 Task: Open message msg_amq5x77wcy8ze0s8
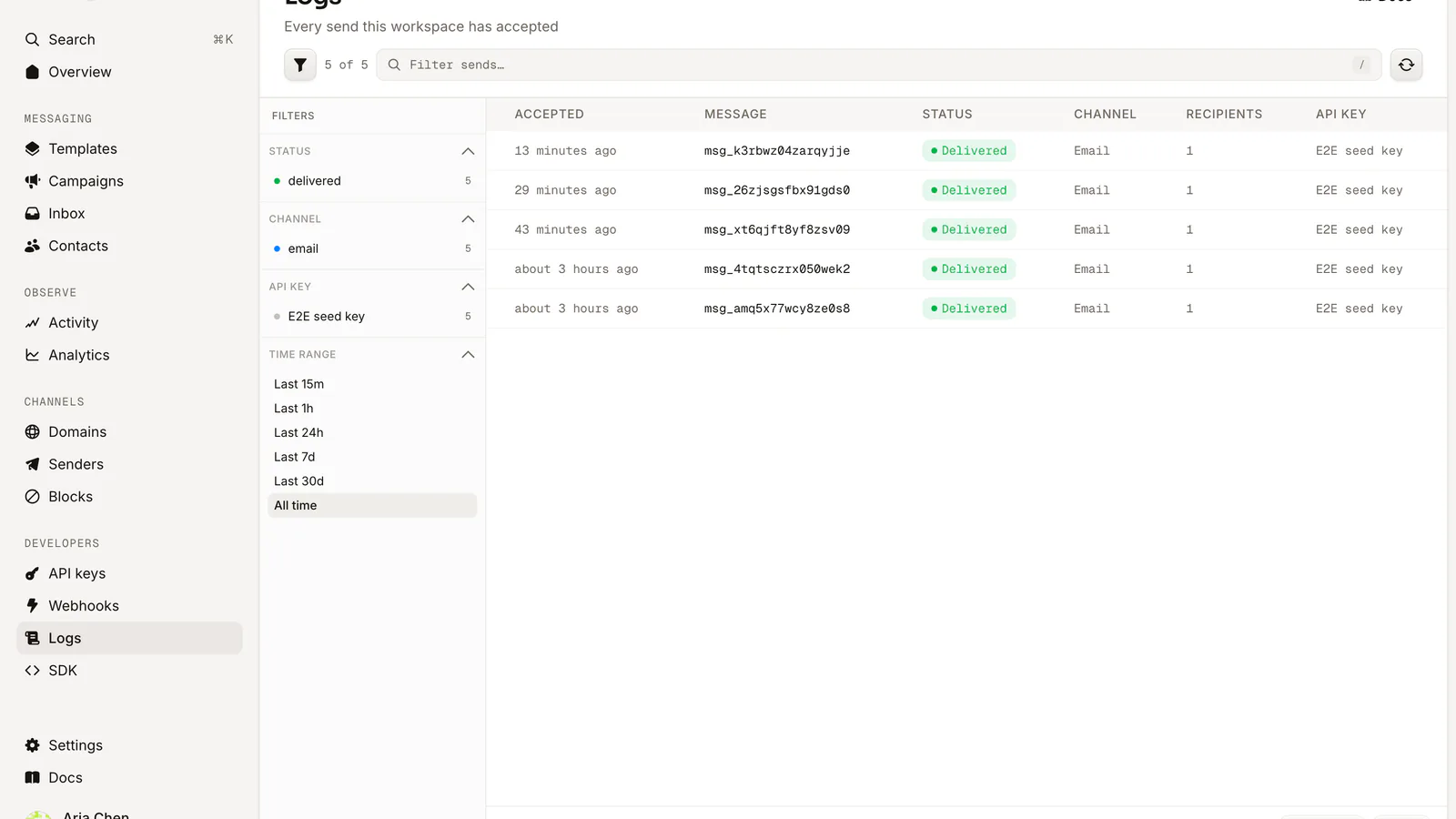[776, 308]
